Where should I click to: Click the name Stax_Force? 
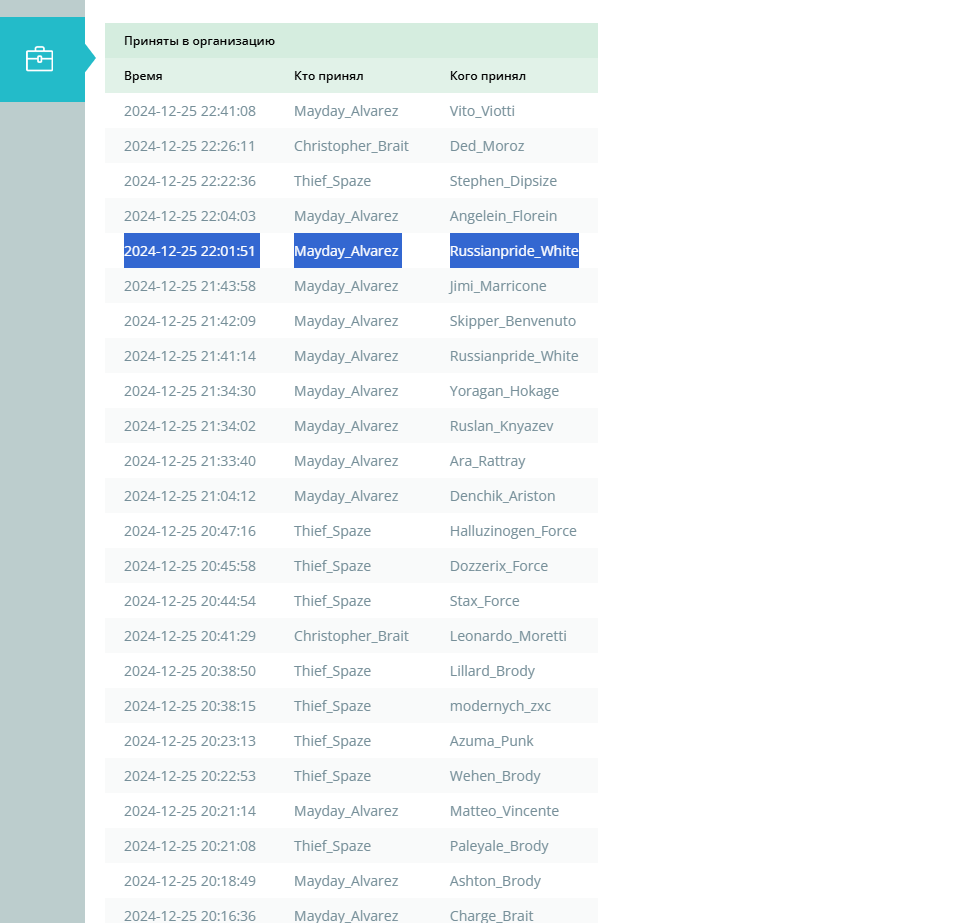484,601
